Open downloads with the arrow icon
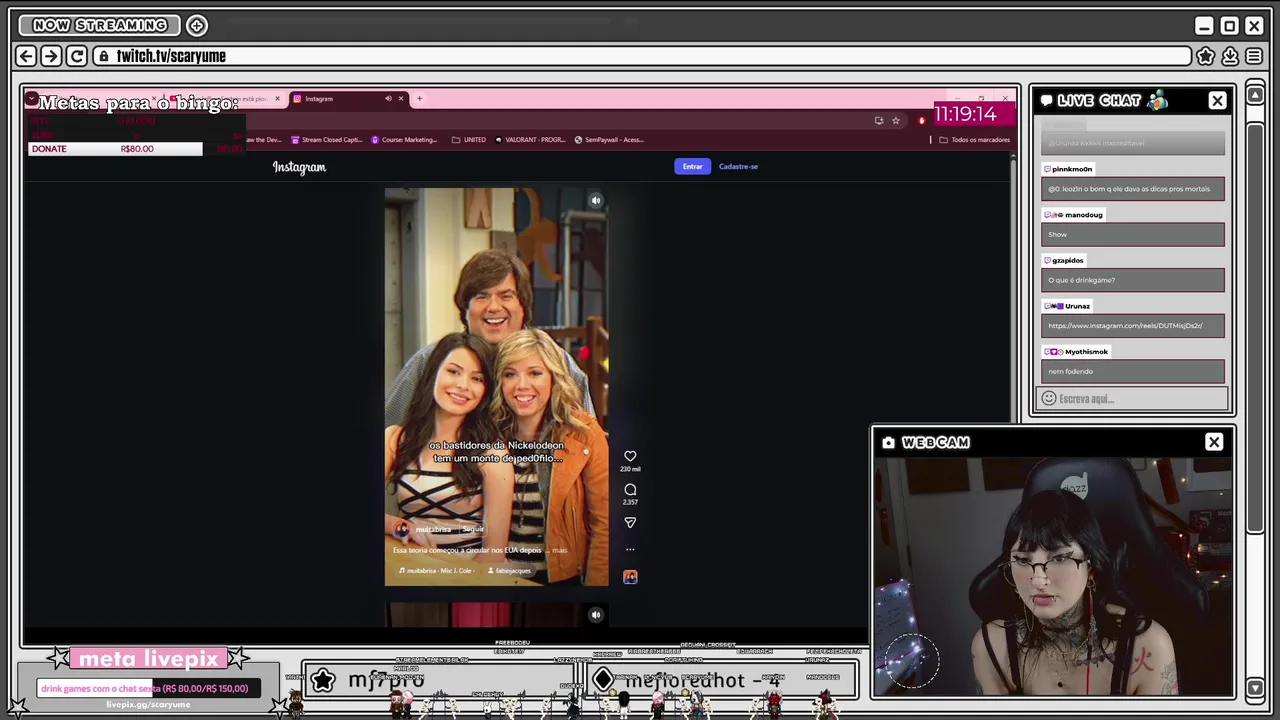This screenshot has width=1280, height=720. click(1230, 56)
